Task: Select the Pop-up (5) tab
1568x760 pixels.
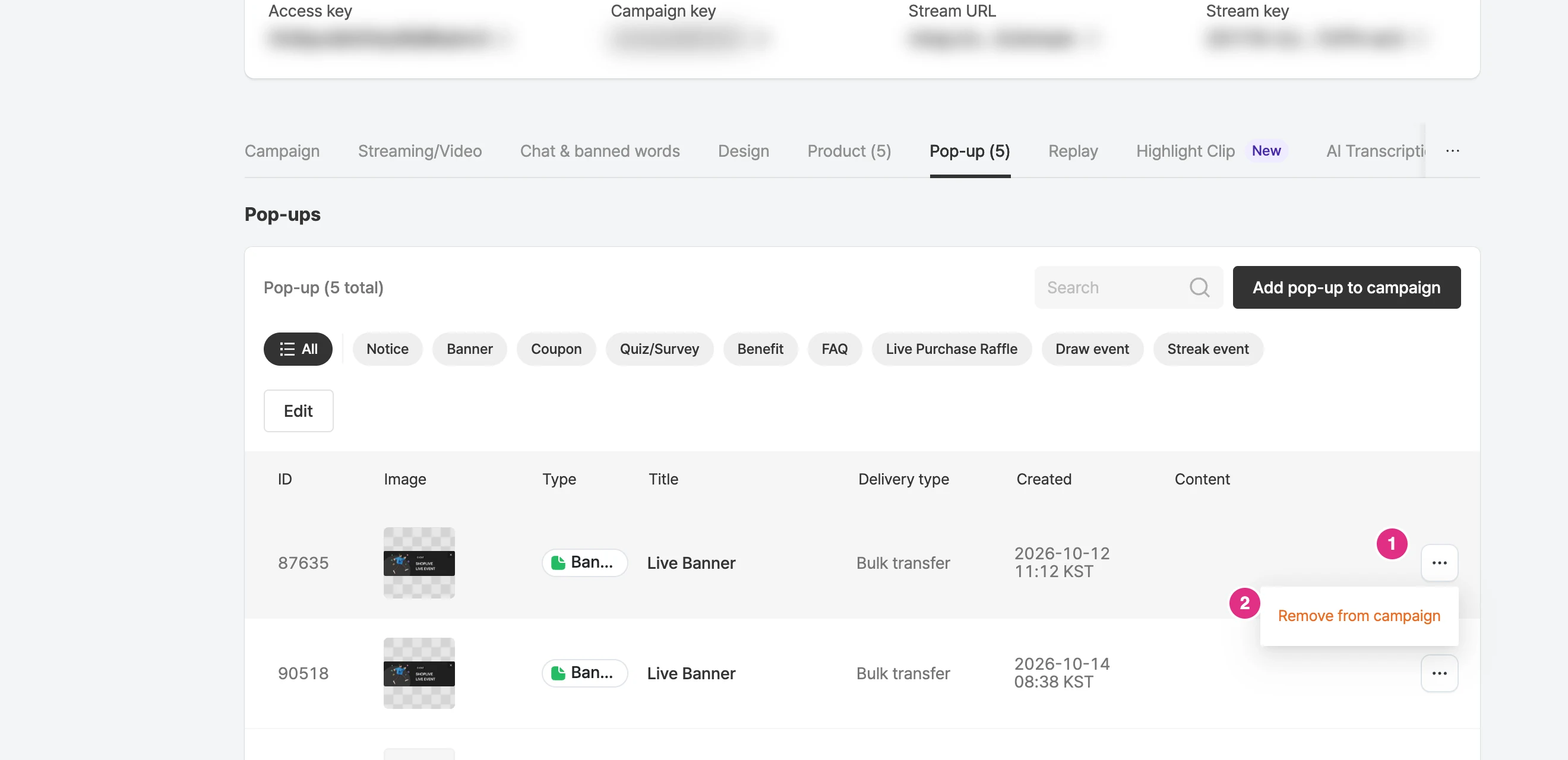Action: pyautogui.click(x=970, y=151)
